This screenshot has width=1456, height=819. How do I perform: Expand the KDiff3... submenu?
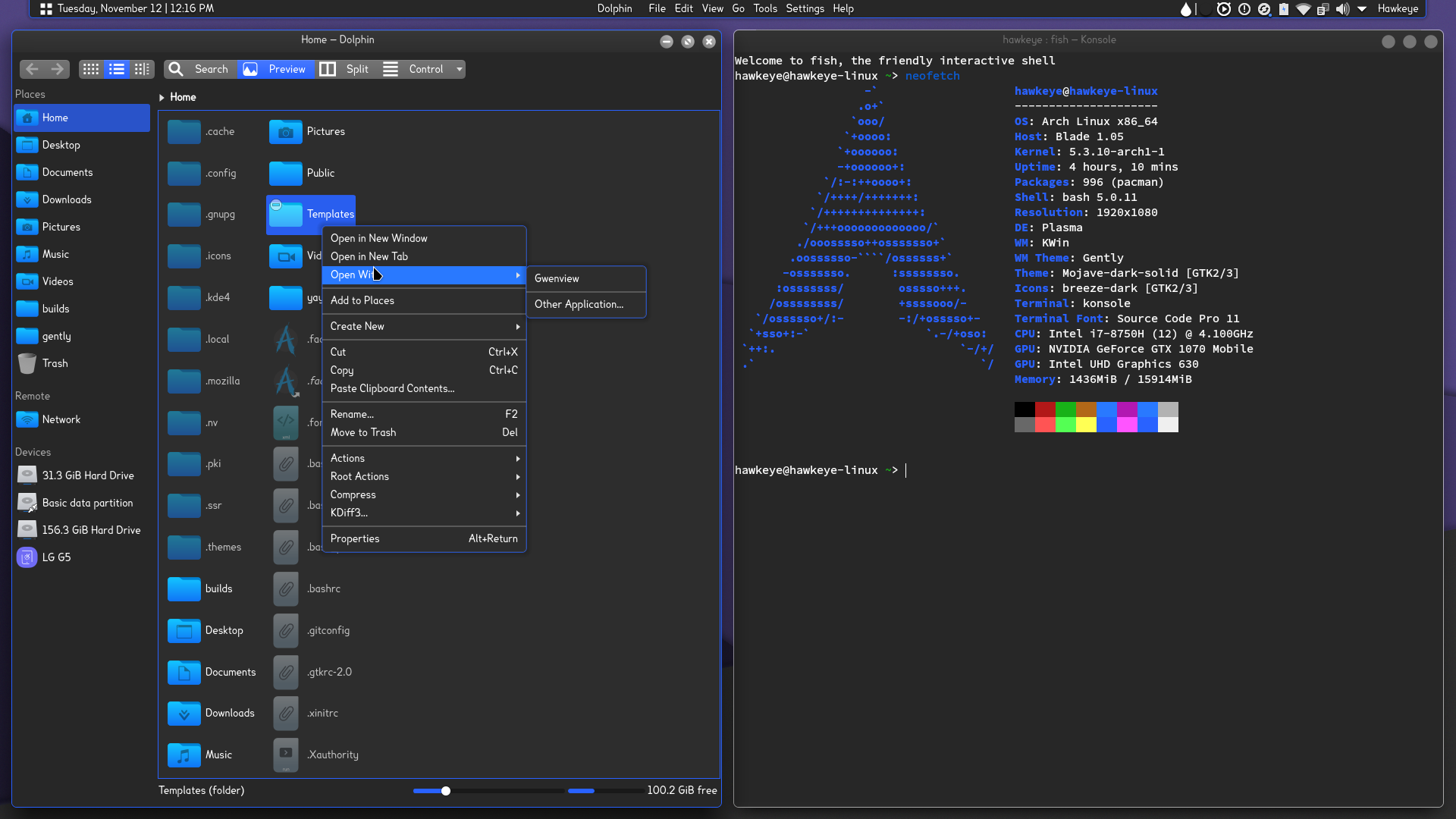[424, 513]
